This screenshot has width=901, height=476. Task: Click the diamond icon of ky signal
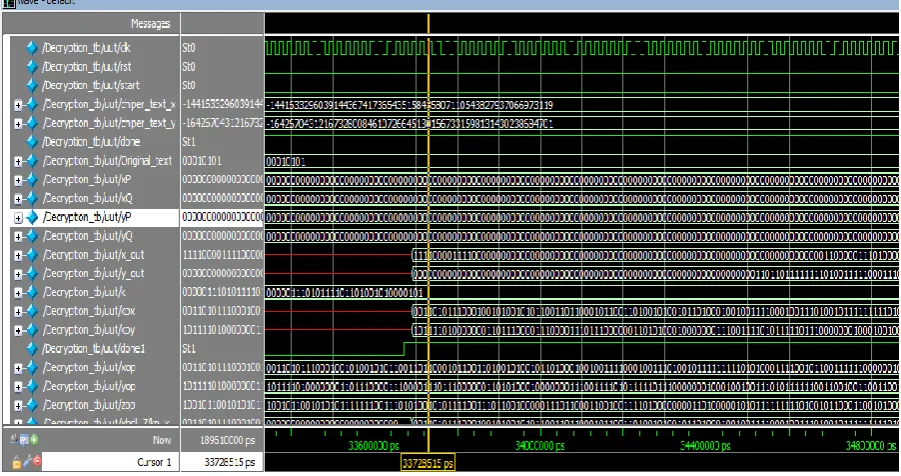click(32, 330)
